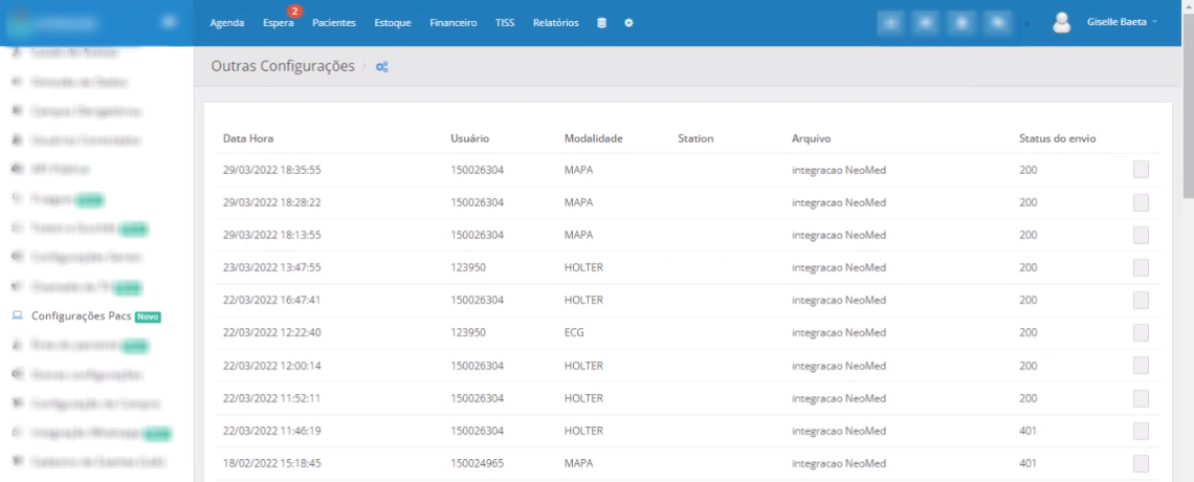
Task: Select the date 29/03/2022 18:28:22
Action: pyautogui.click(x=272, y=203)
